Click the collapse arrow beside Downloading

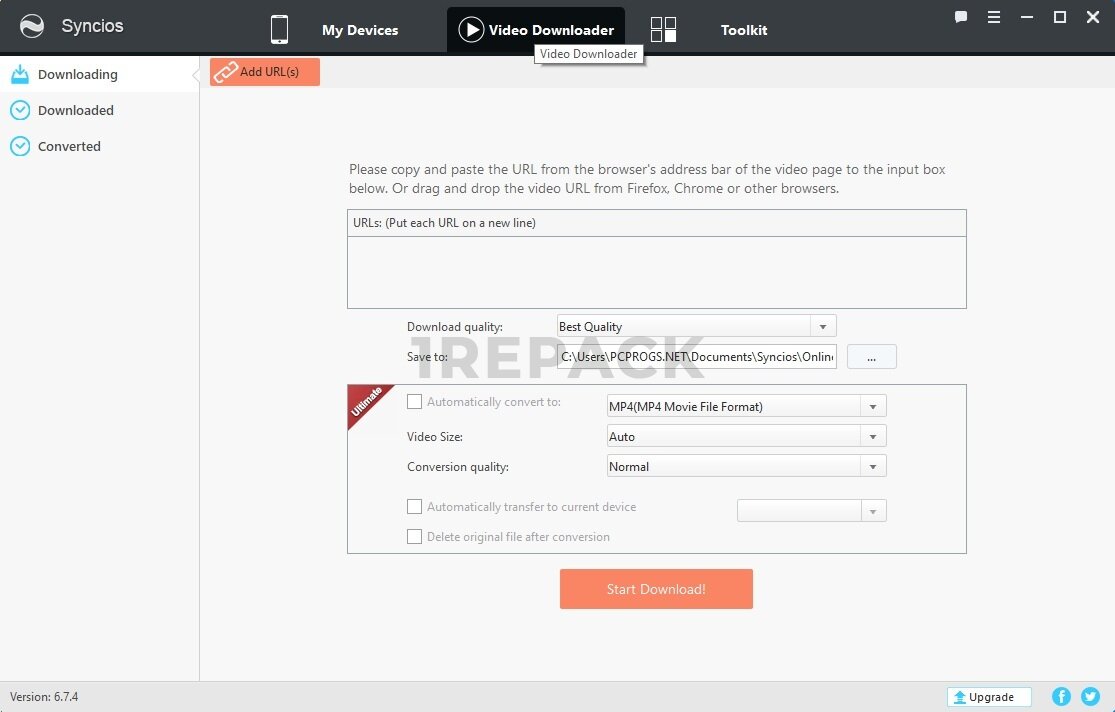point(196,75)
